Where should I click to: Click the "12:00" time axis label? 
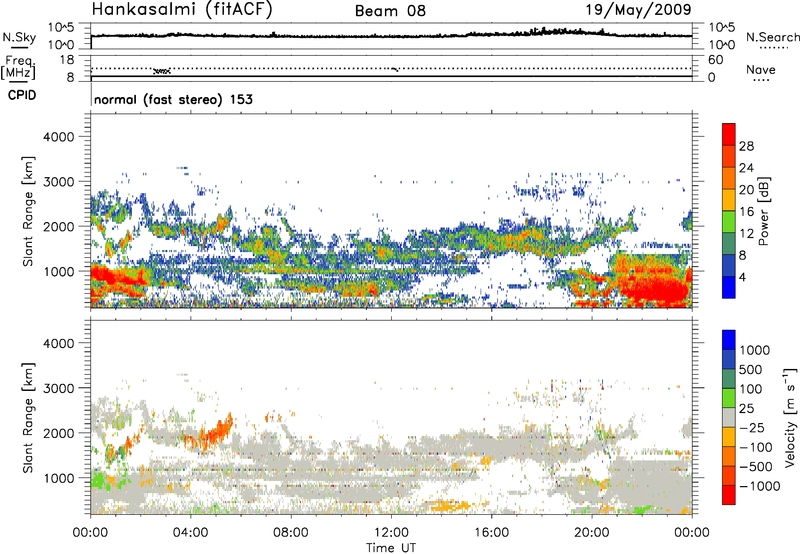(x=391, y=533)
